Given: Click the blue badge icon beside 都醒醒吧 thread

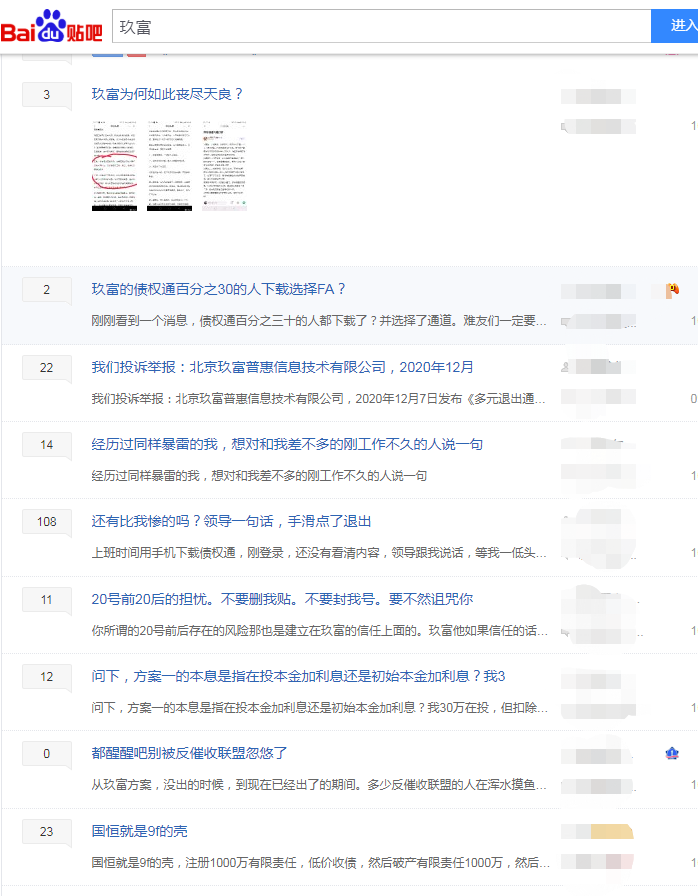Looking at the screenshot, I should pyautogui.click(x=672, y=754).
